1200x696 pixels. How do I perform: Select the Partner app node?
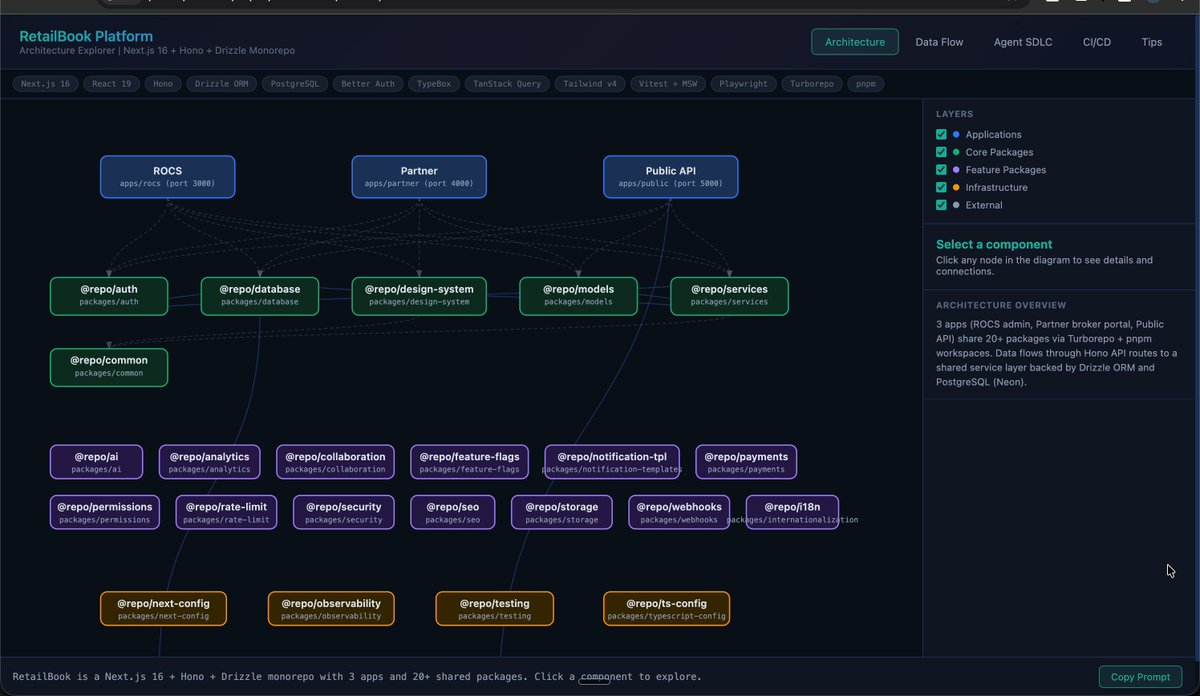(x=419, y=176)
